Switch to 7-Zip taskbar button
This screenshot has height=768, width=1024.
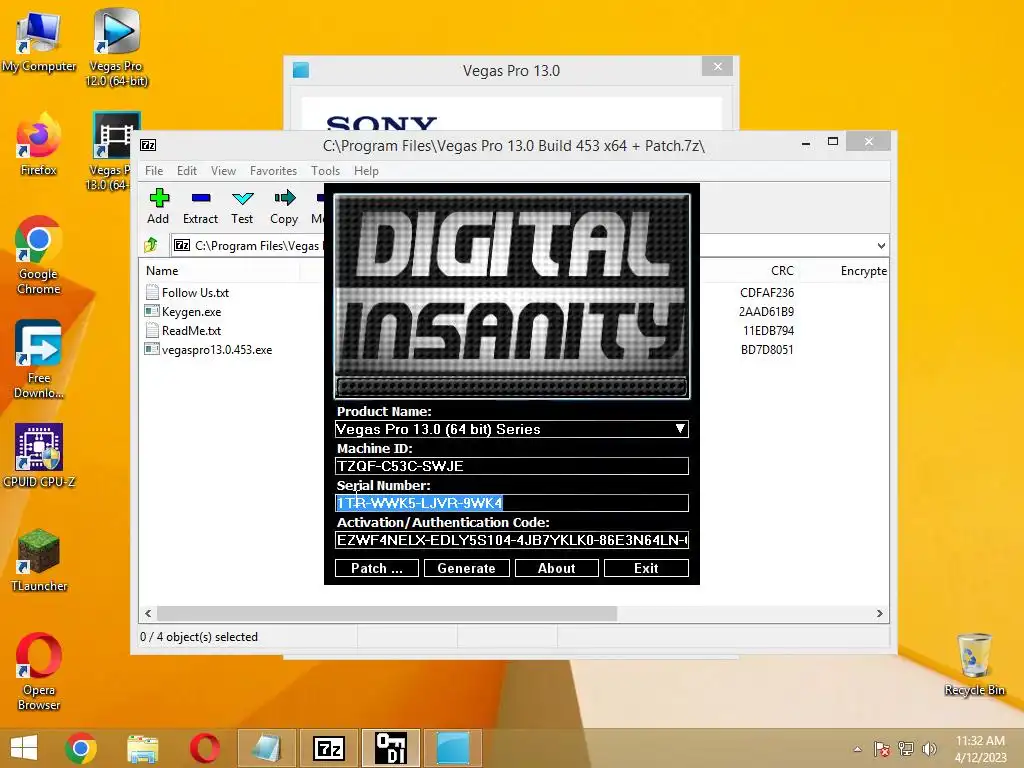pyautogui.click(x=328, y=748)
